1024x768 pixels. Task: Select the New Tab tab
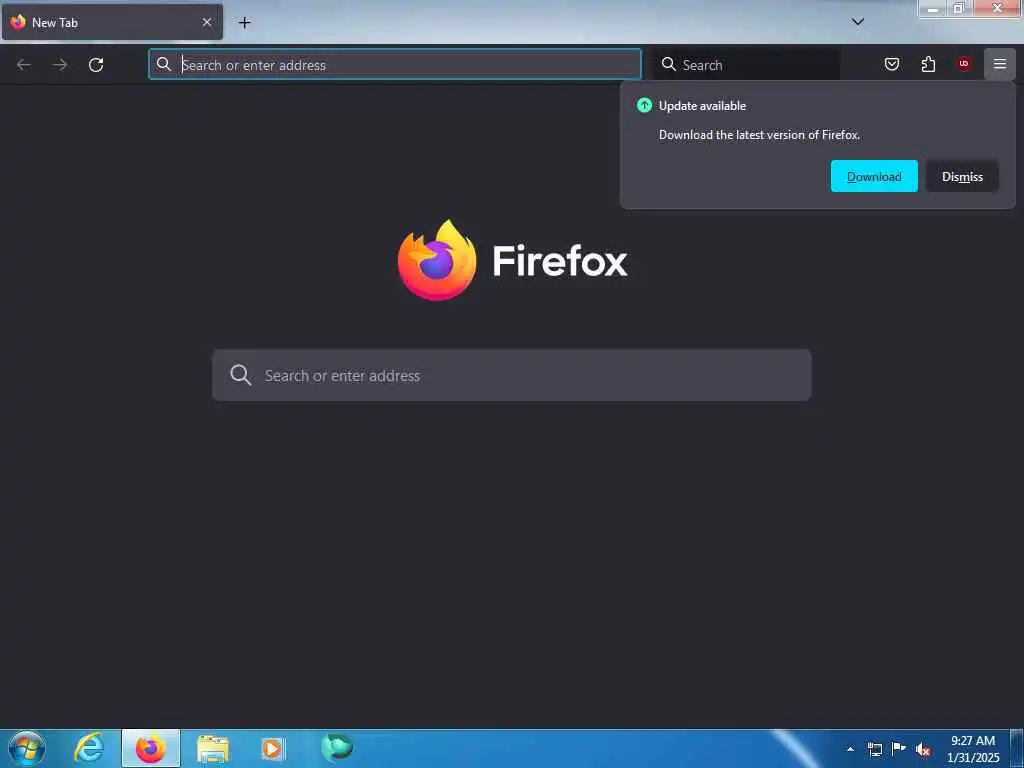(x=112, y=22)
